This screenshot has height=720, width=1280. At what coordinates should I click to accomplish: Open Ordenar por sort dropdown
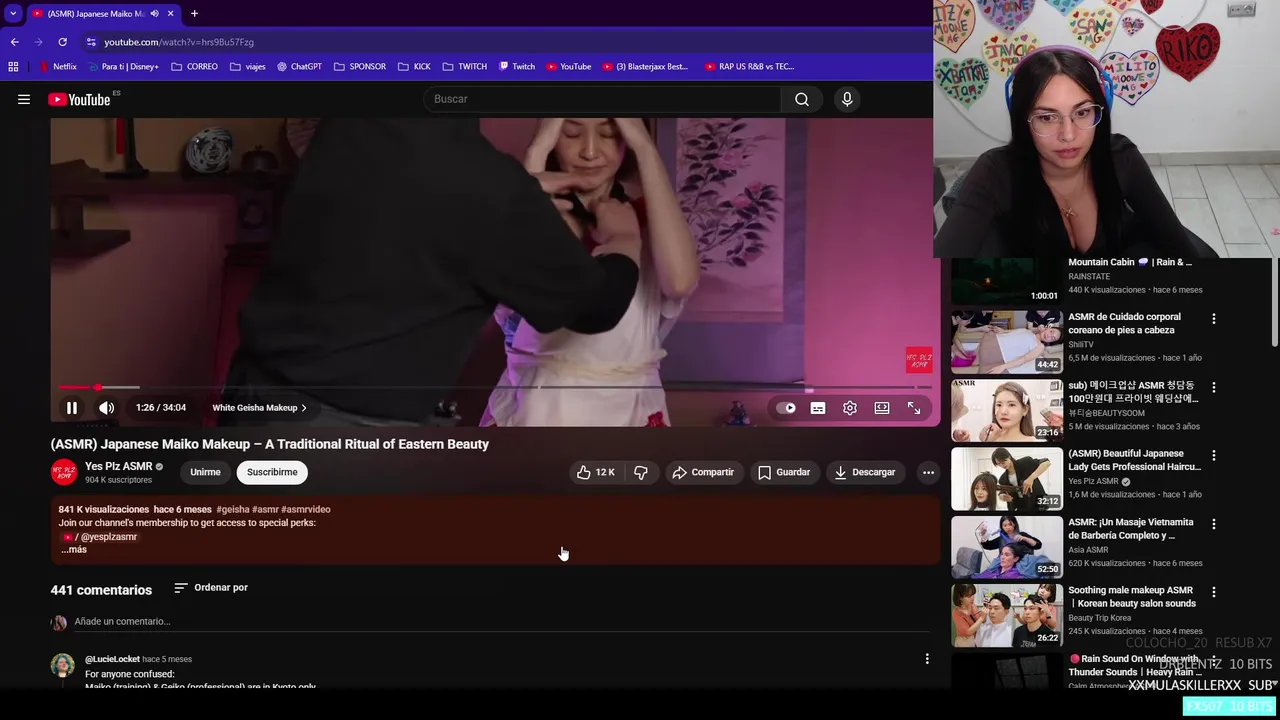click(211, 588)
